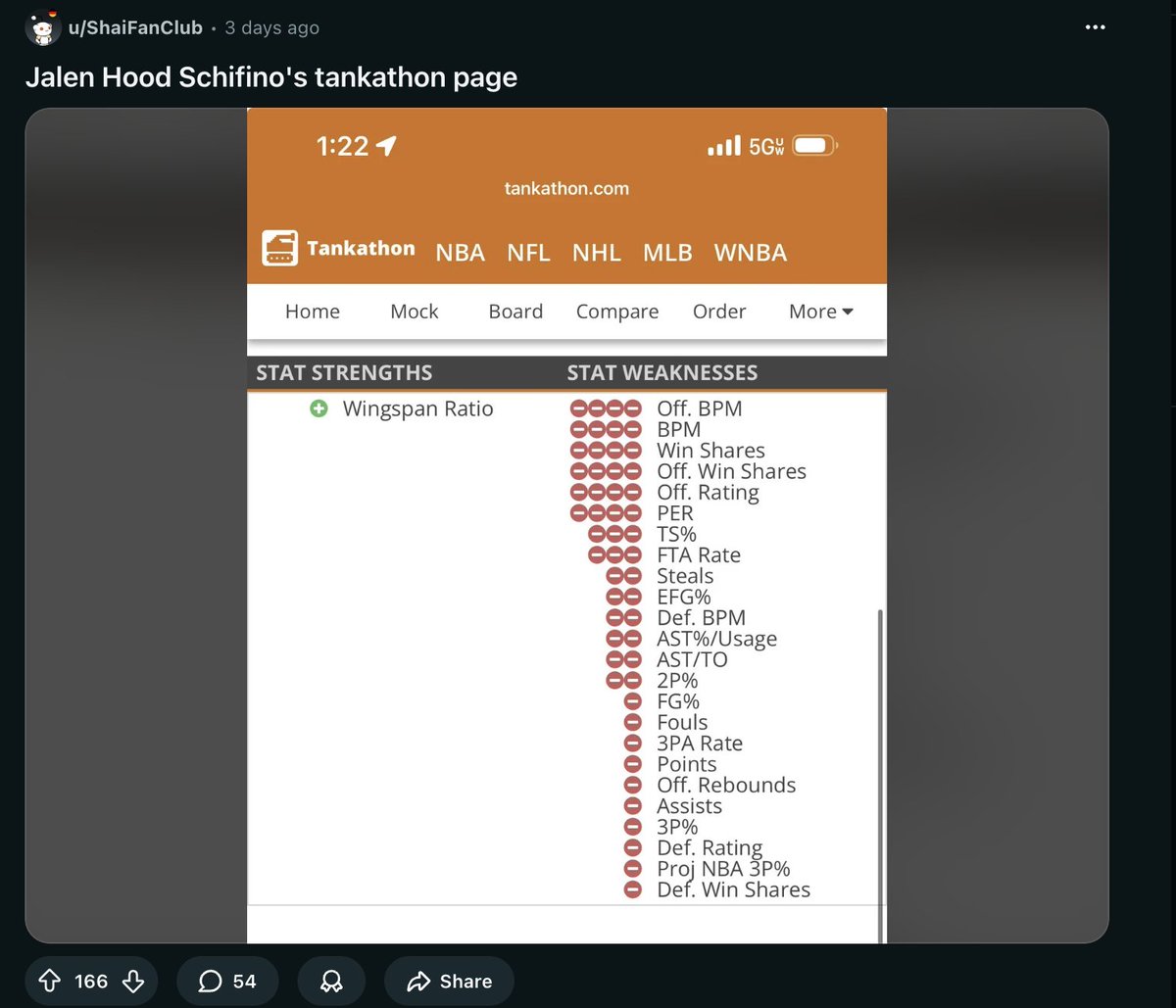Open u/ShaiFanClub user avatar
Viewport: 1176px width, 1008px height.
(41, 28)
